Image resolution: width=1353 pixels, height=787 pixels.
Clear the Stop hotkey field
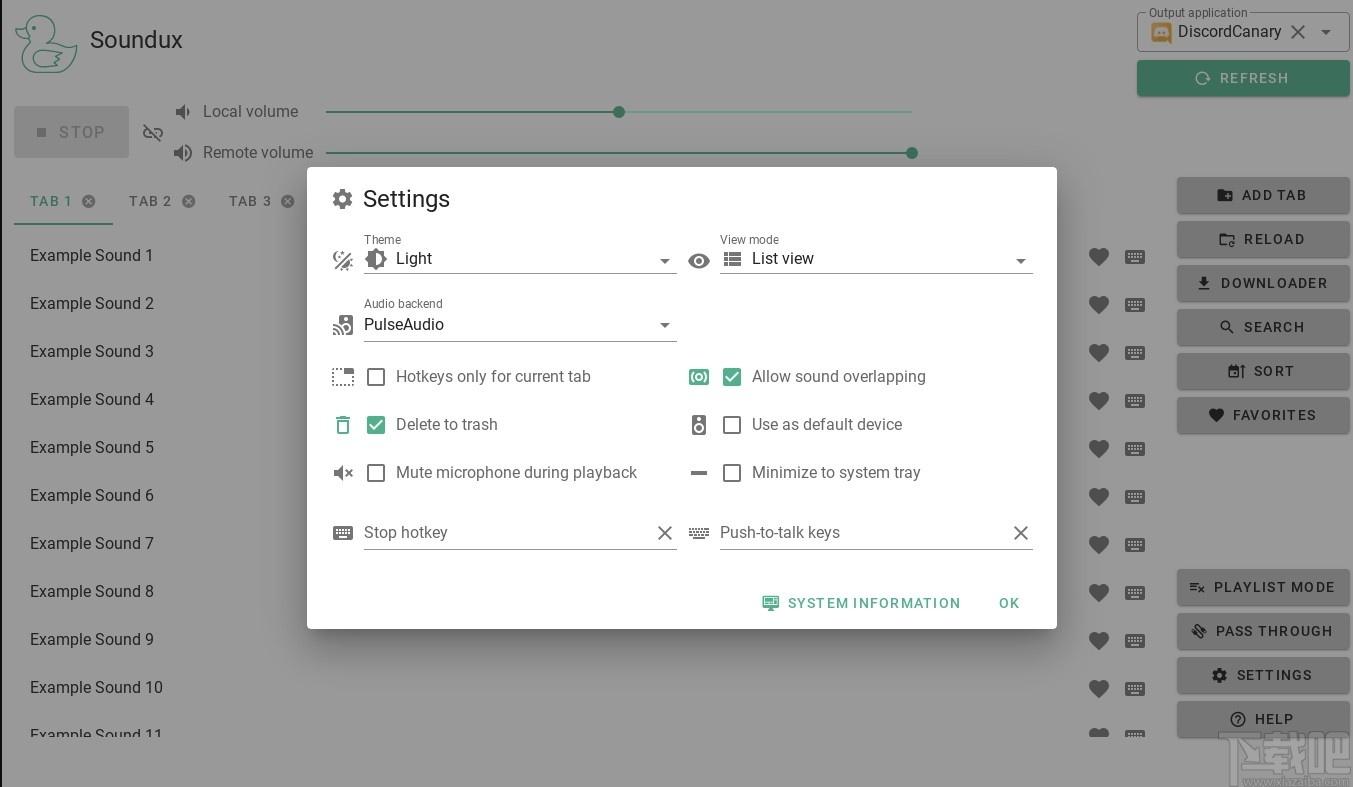(665, 533)
